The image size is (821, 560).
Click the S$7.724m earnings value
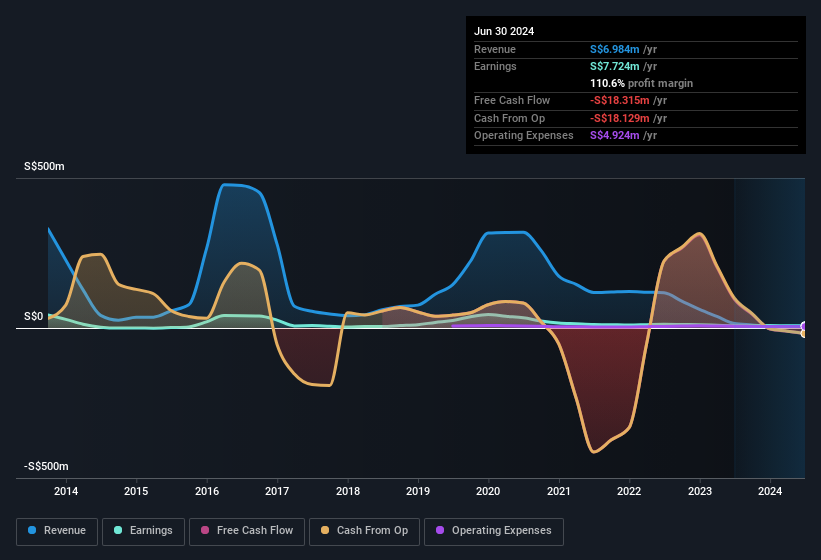[x=615, y=66]
